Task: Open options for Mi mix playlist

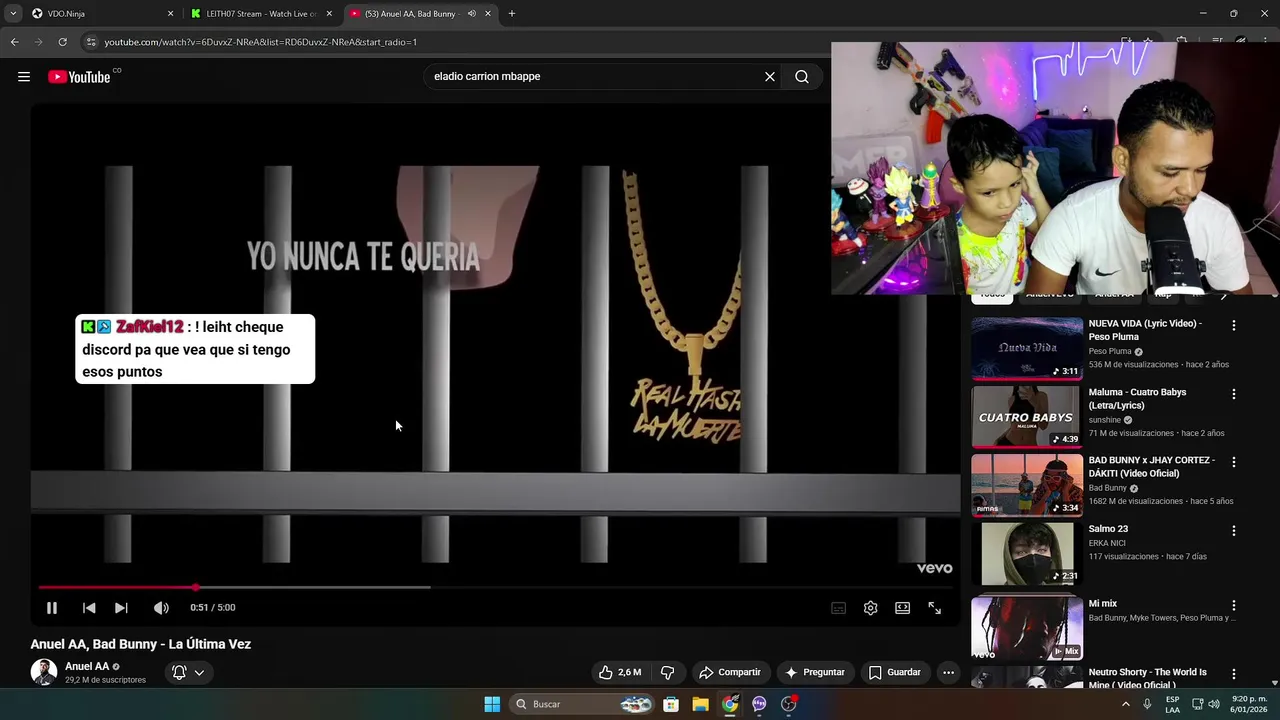Action: (x=1234, y=606)
